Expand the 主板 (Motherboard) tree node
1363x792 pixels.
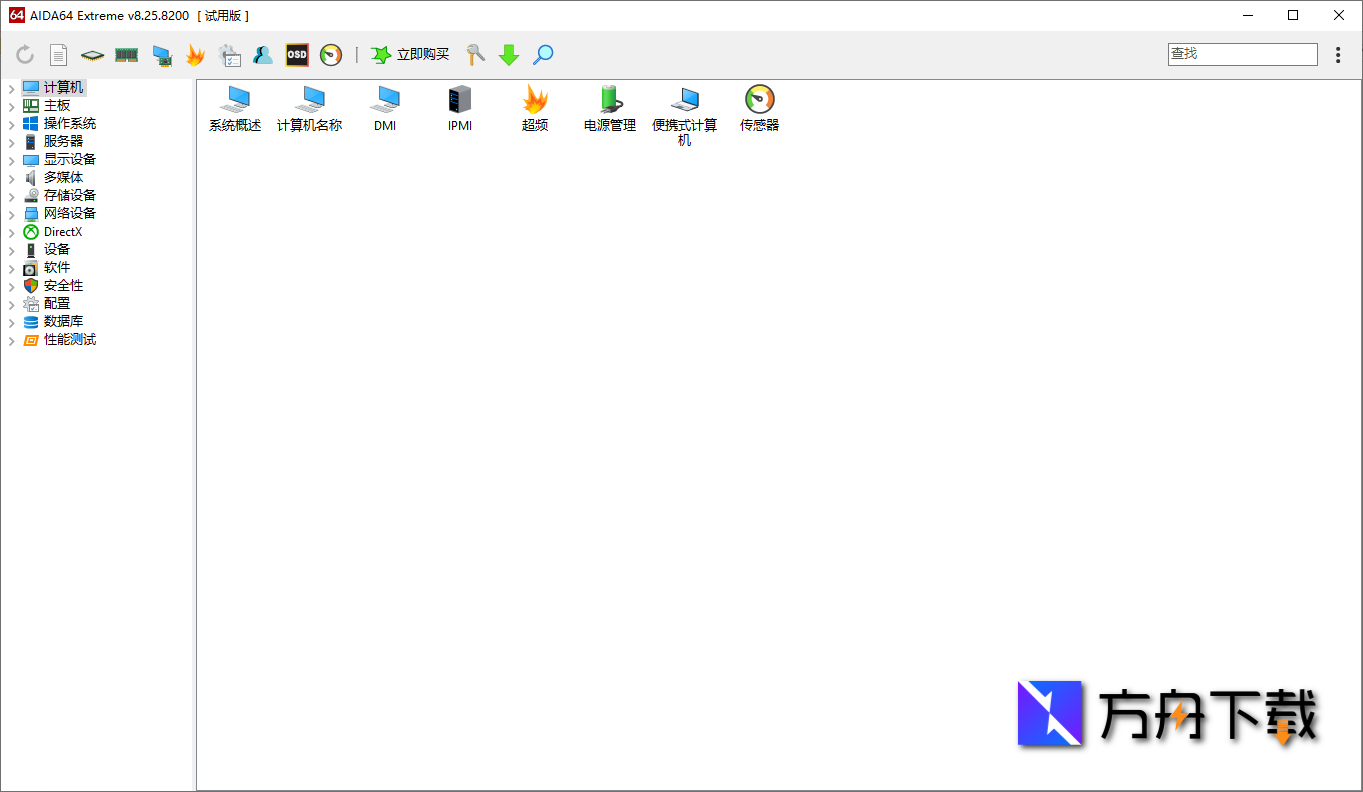10,105
